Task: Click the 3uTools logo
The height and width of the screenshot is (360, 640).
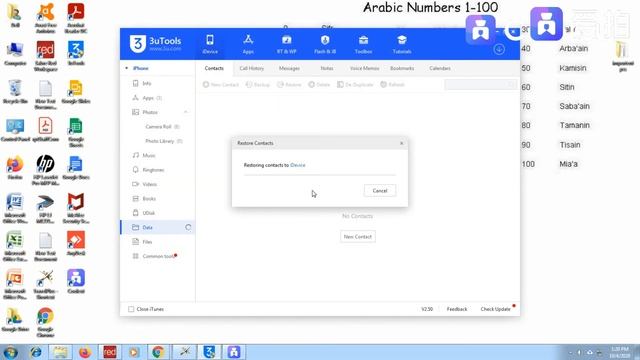Action: click(x=156, y=43)
